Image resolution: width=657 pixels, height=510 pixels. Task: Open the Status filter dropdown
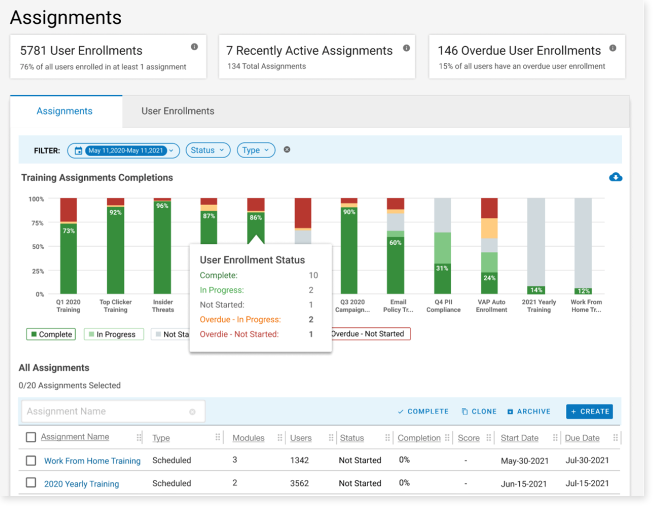(208, 150)
